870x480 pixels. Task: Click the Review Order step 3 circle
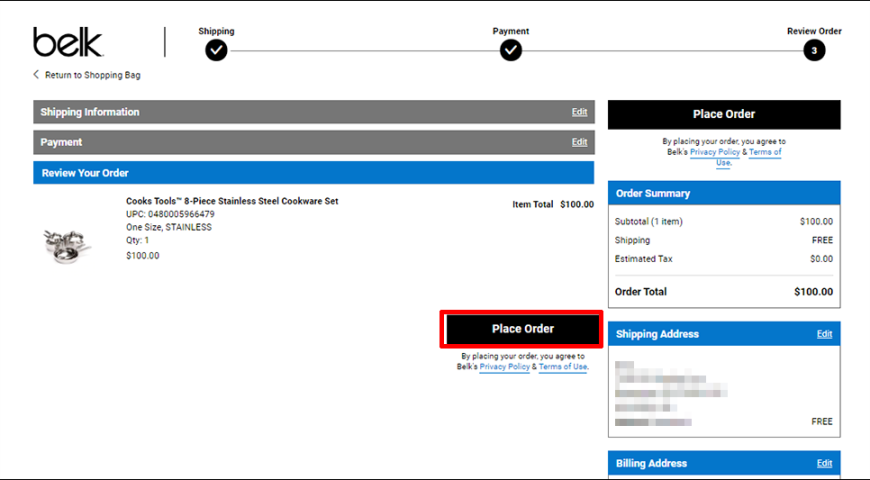[814, 50]
